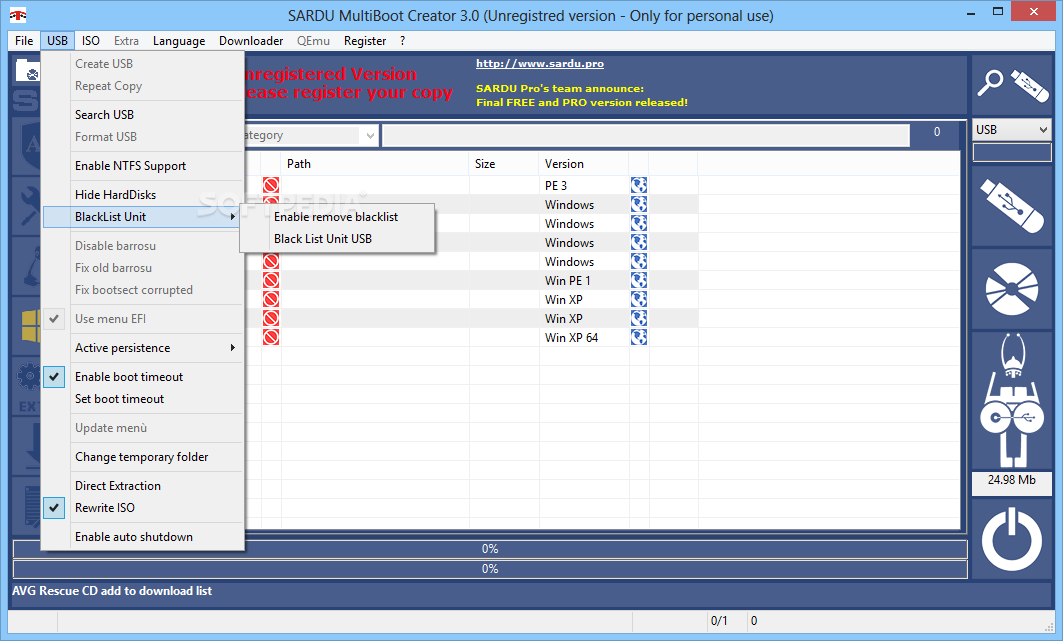The height and width of the screenshot is (641, 1063).
Task: Open the File menu
Action: (24, 41)
